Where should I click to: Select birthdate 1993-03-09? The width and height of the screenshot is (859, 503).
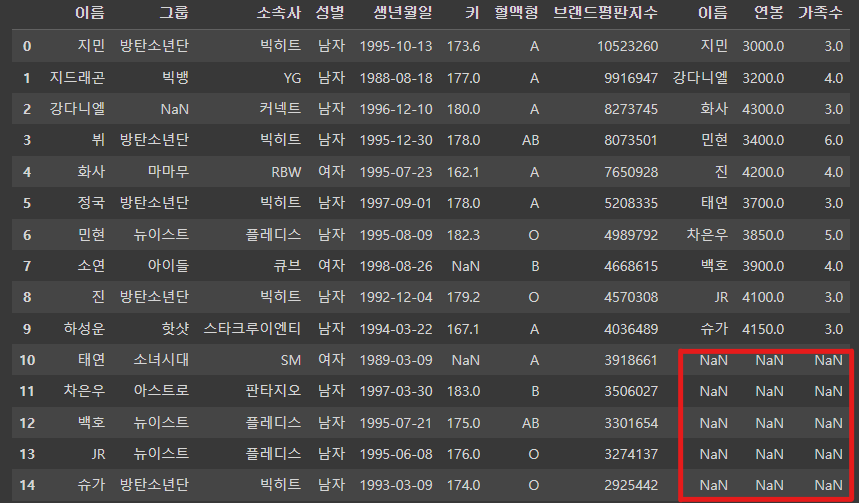(x=396, y=485)
